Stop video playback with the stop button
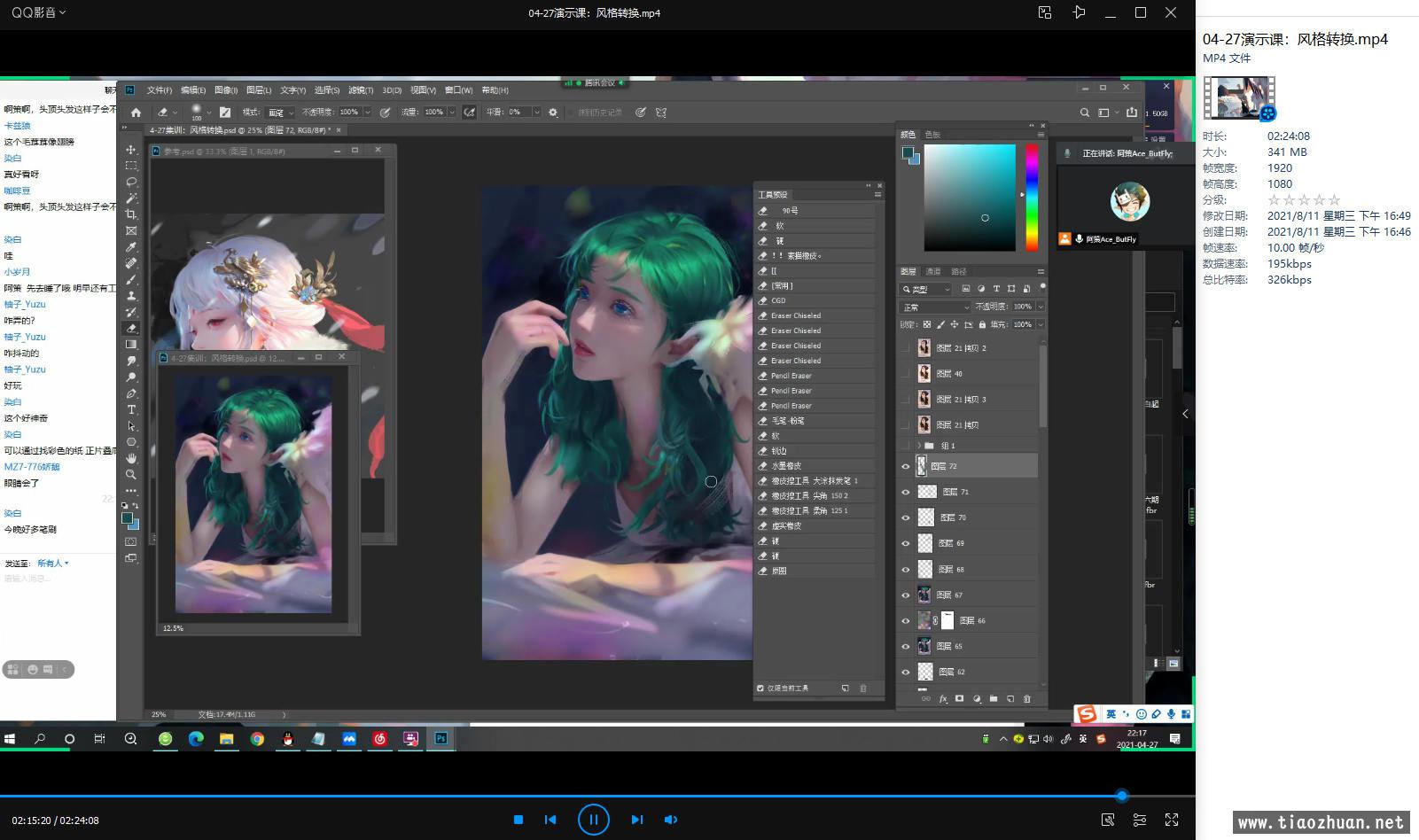This screenshot has height=840, width=1419. (518, 820)
